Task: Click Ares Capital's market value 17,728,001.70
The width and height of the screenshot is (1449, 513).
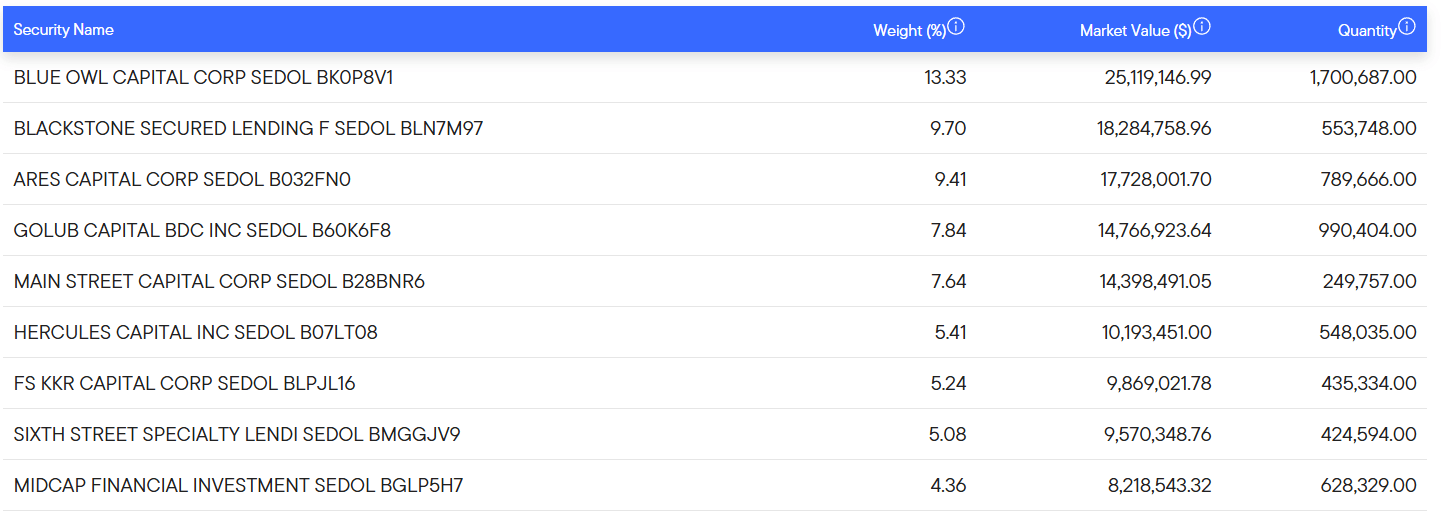Action: pyautogui.click(x=1155, y=179)
